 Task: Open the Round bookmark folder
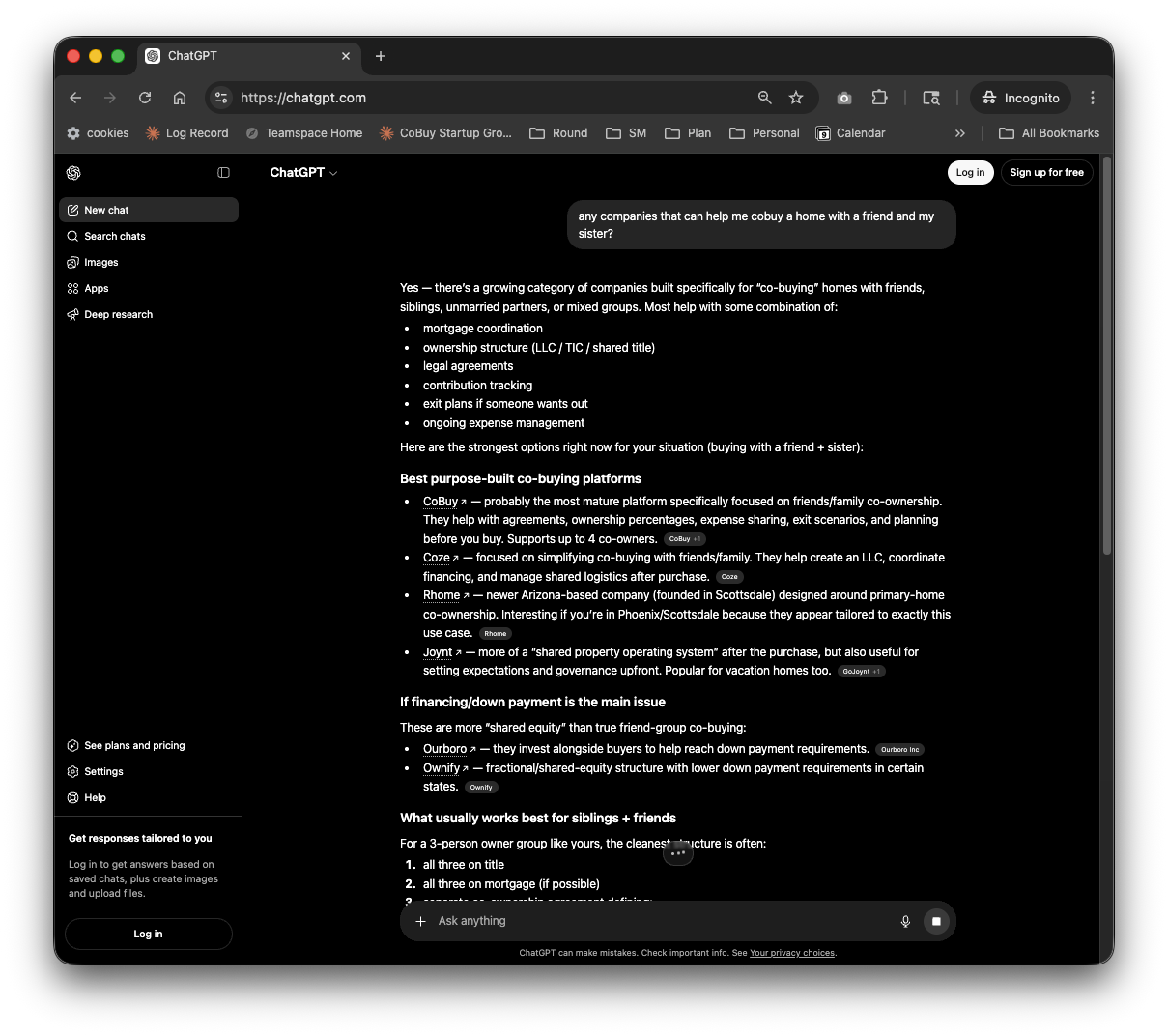click(558, 133)
